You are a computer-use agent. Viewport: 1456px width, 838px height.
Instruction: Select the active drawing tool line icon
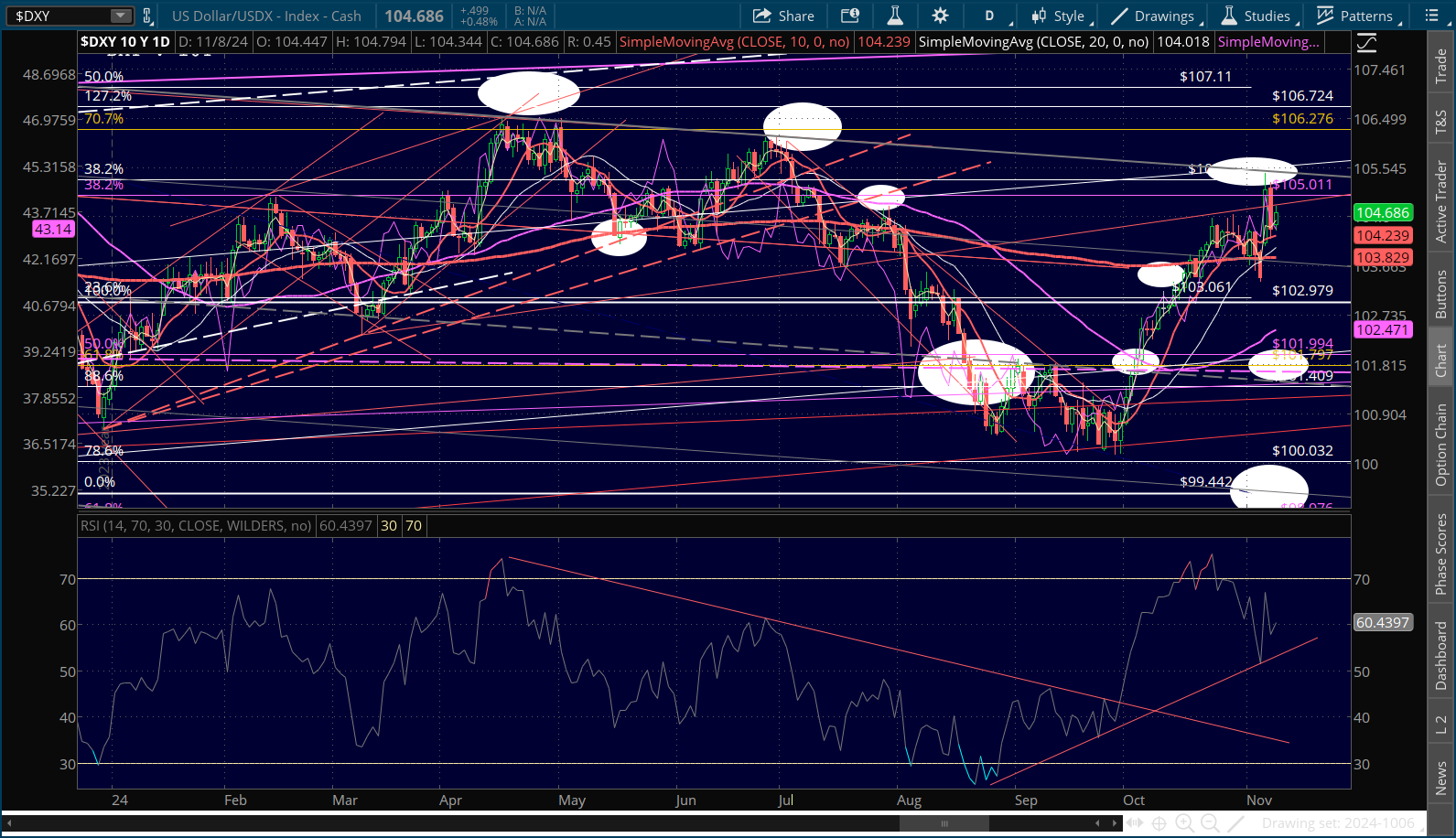(x=1235, y=822)
